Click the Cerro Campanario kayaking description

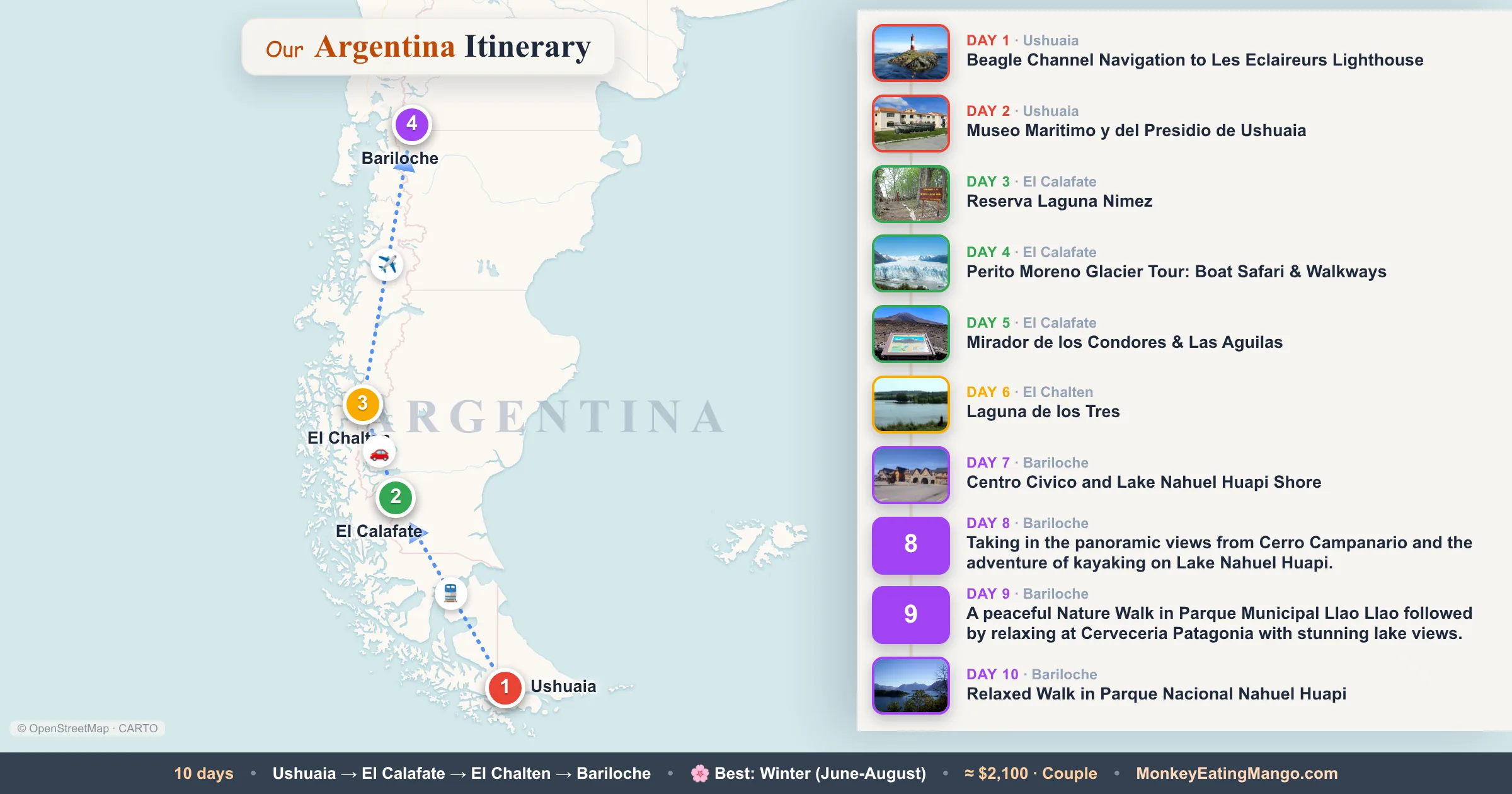point(1219,553)
